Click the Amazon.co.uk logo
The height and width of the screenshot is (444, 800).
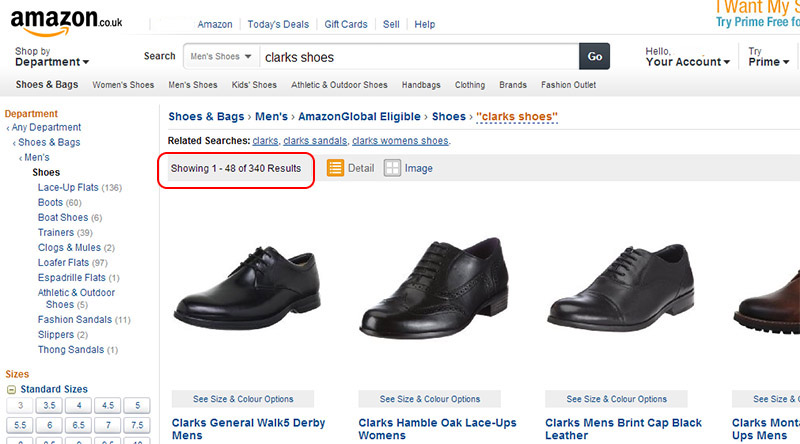coord(68,18)
